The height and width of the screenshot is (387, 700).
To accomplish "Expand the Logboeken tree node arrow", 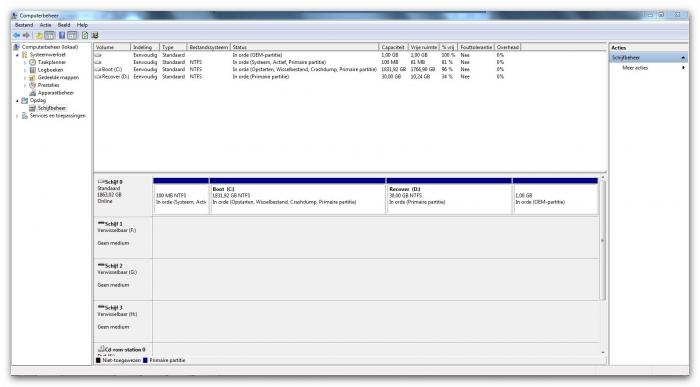I will click(25, 70).
